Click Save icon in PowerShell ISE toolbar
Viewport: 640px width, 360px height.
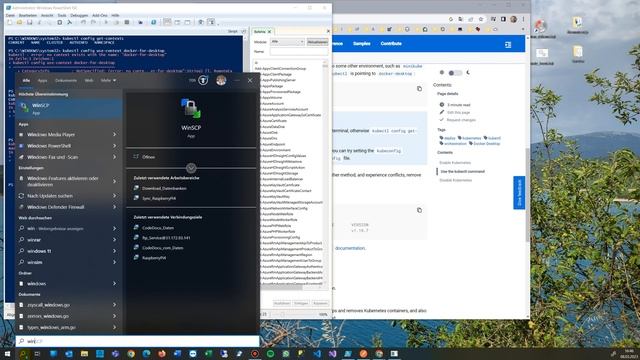(x=29, y=22)
